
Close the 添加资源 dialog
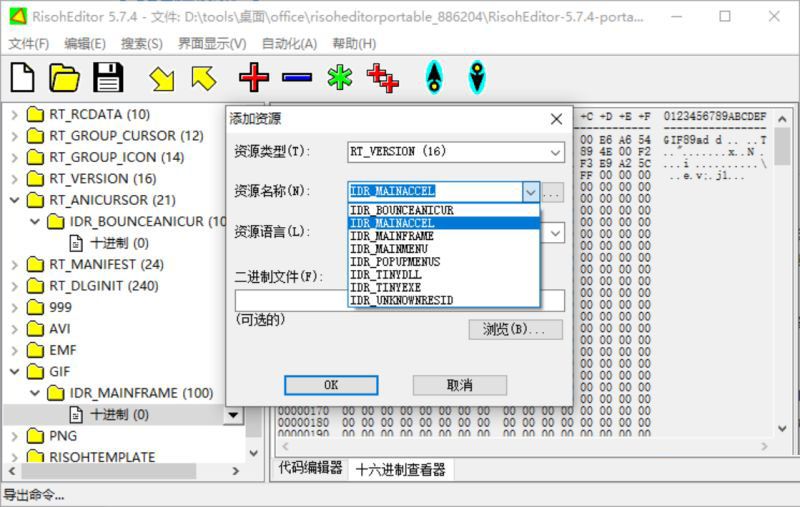[x=556, y=119]
